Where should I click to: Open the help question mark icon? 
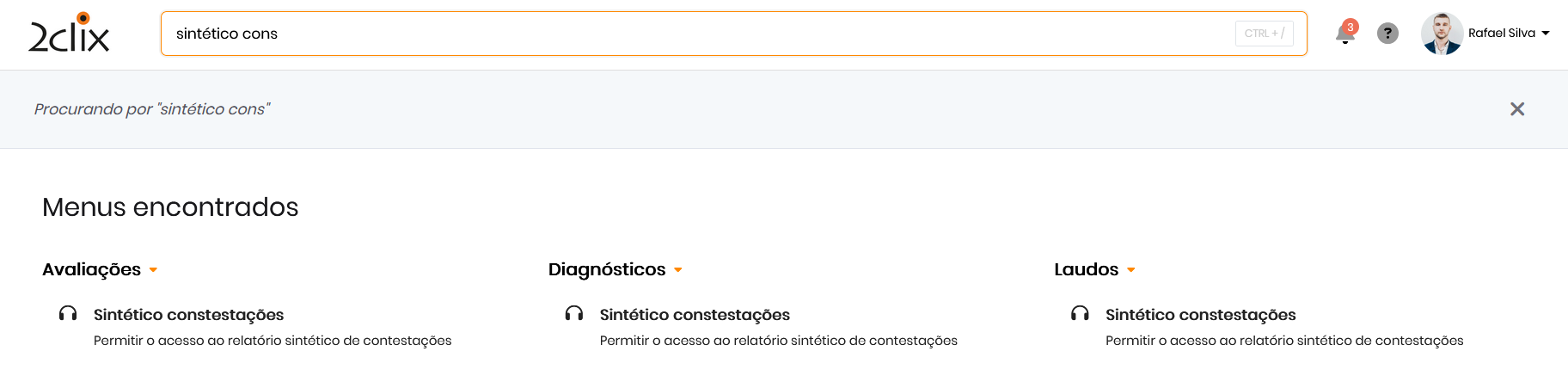(1387, 34)
